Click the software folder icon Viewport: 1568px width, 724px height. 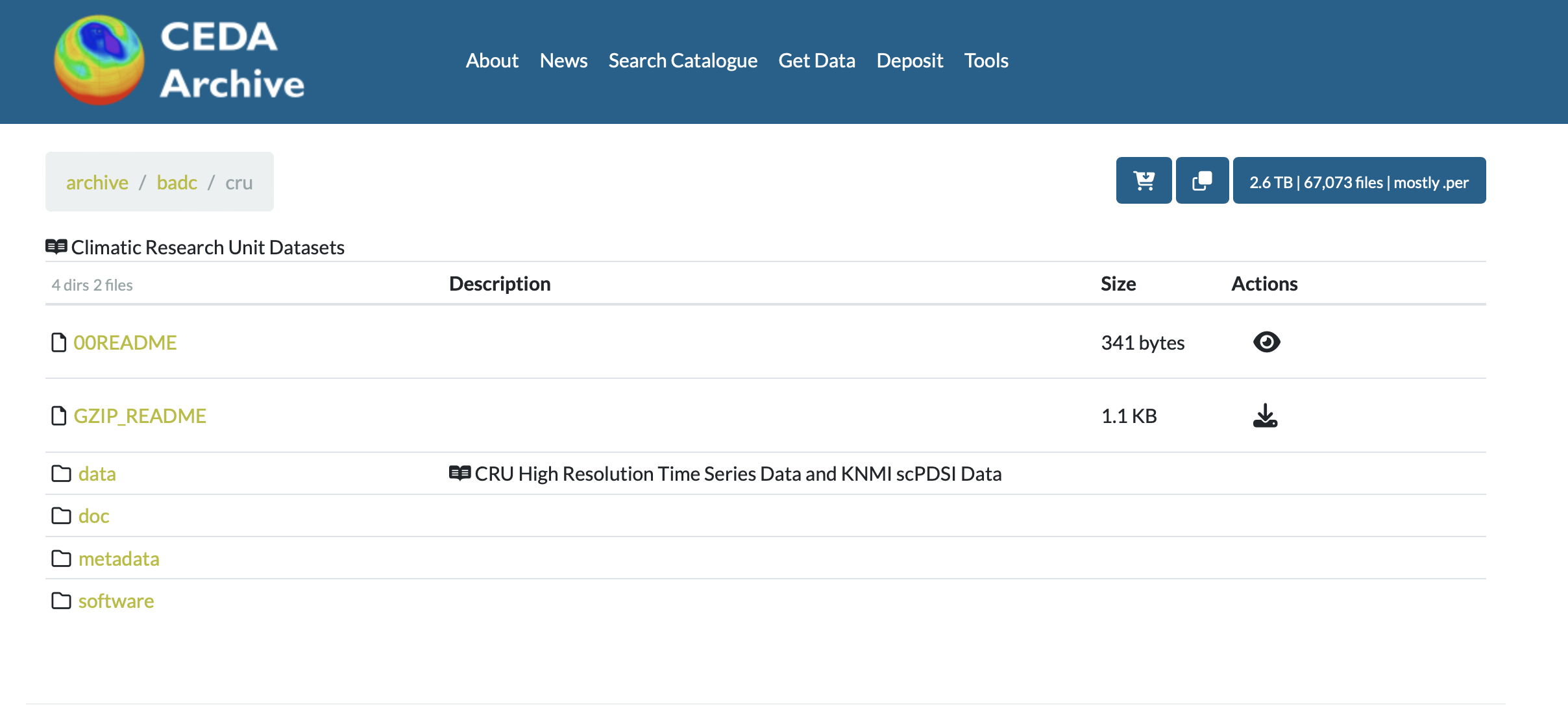click(x=61, y=601)
